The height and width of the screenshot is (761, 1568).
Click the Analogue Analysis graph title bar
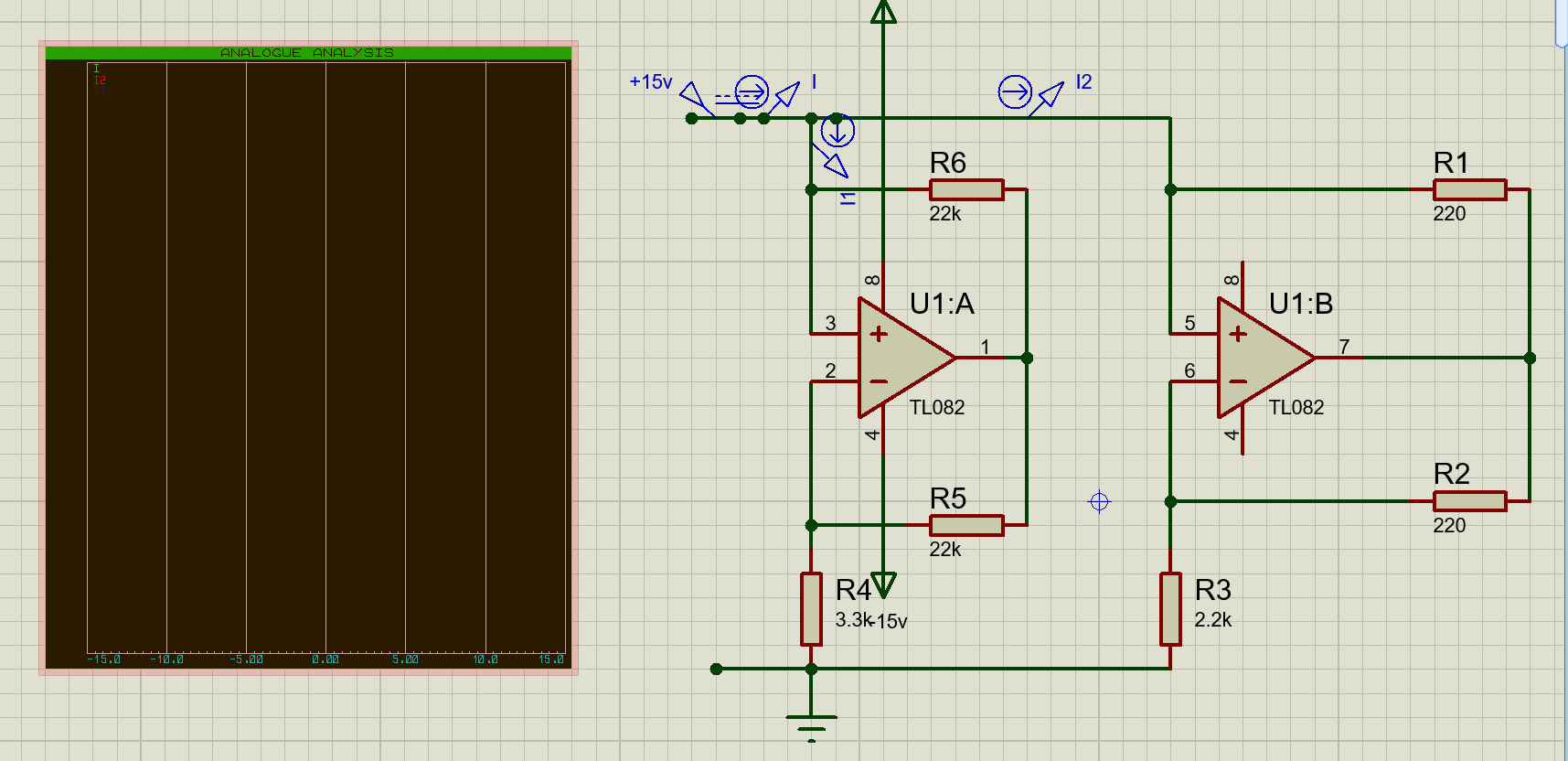click(308, 53)
